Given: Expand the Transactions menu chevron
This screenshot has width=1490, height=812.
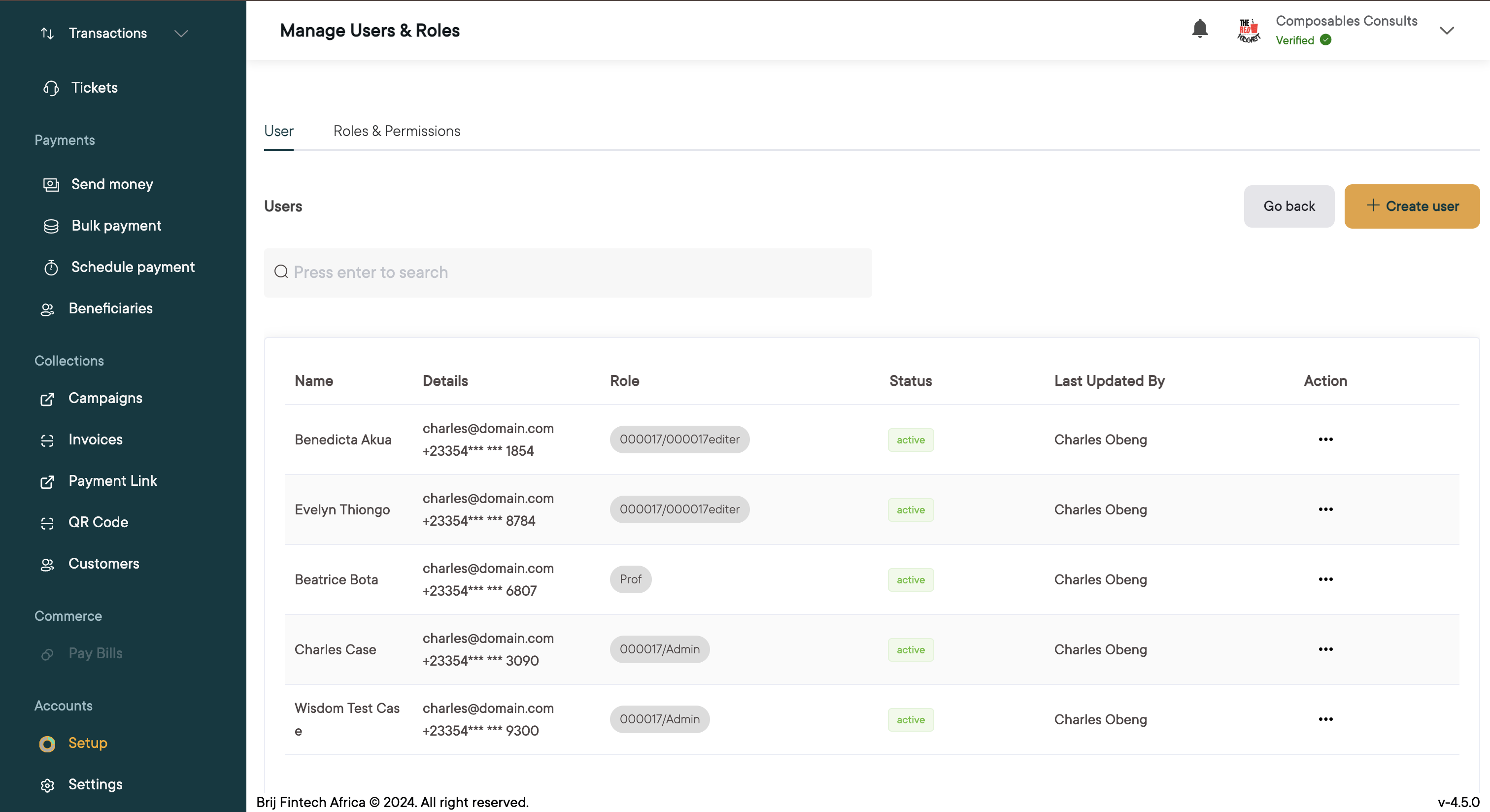Looking at the screenshot, I should pos(181,34).
